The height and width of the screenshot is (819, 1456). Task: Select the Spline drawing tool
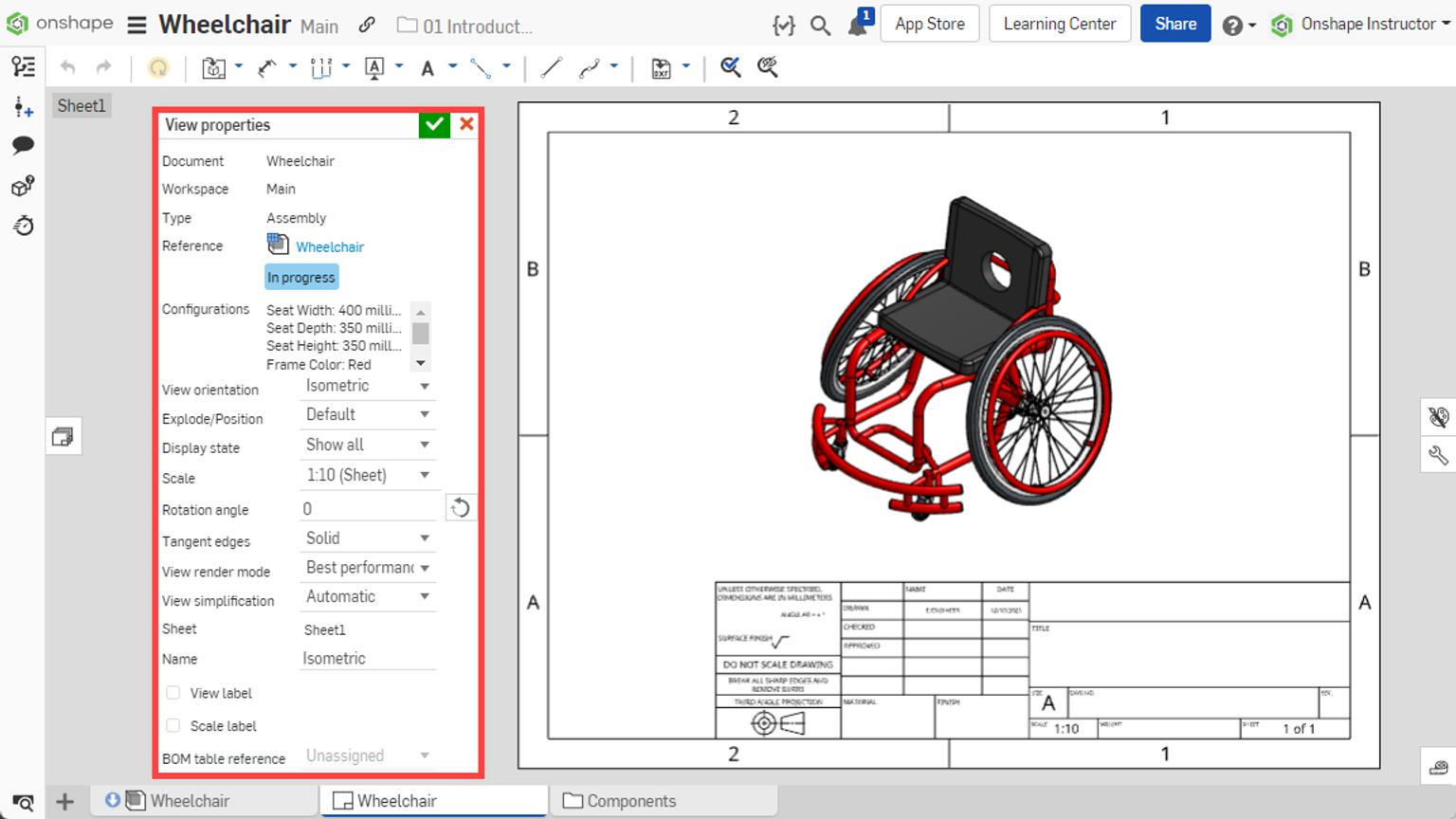click(x=591, y=67)
